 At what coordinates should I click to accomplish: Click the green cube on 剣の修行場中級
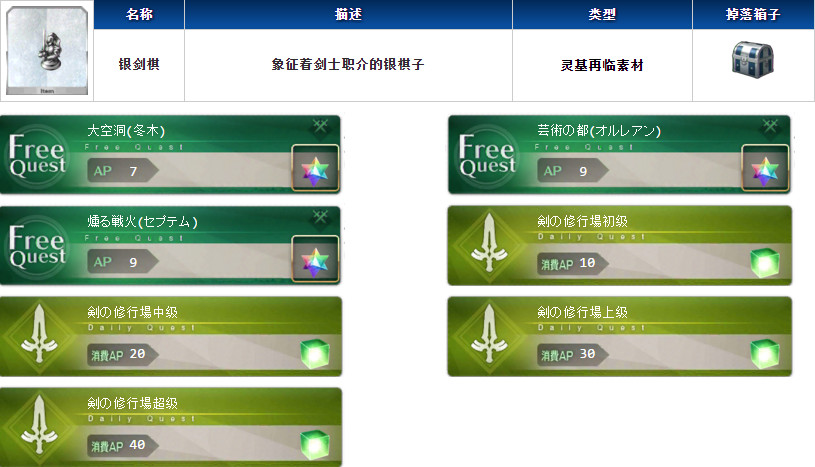coord(315,354)
